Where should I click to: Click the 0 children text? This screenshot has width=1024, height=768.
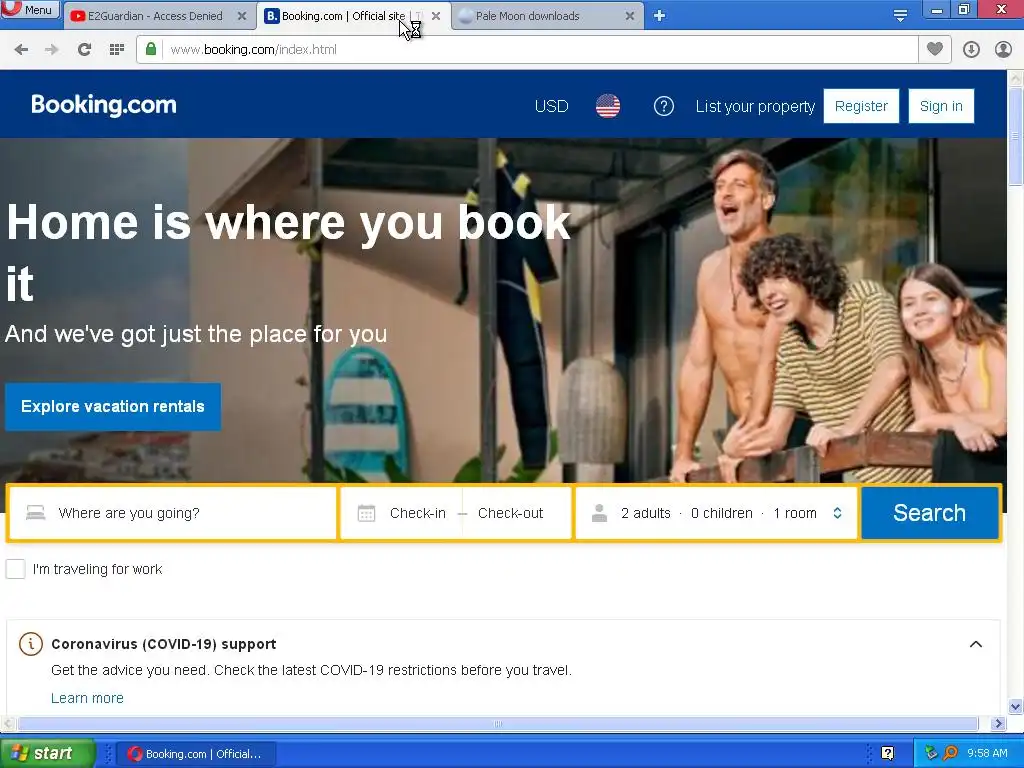coord(722,513)
